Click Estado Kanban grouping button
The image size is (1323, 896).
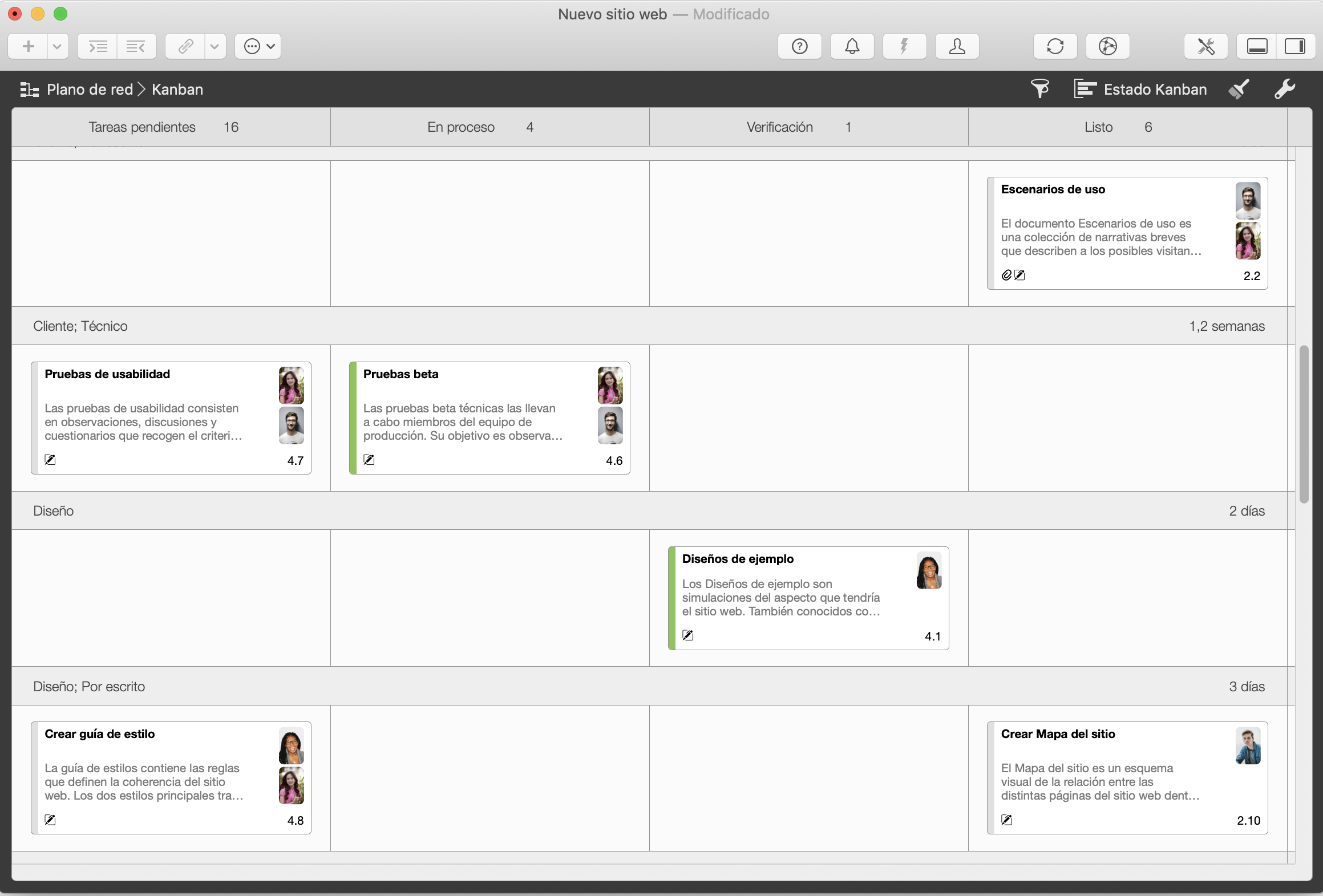[x=1141, y=90]
